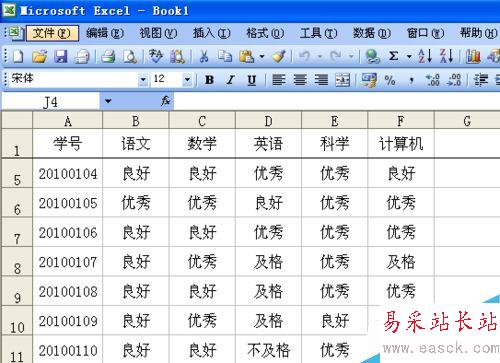Select the 计算机 header cell
Image resolution: width=500 pixels, height=363 pixels.
401,143
